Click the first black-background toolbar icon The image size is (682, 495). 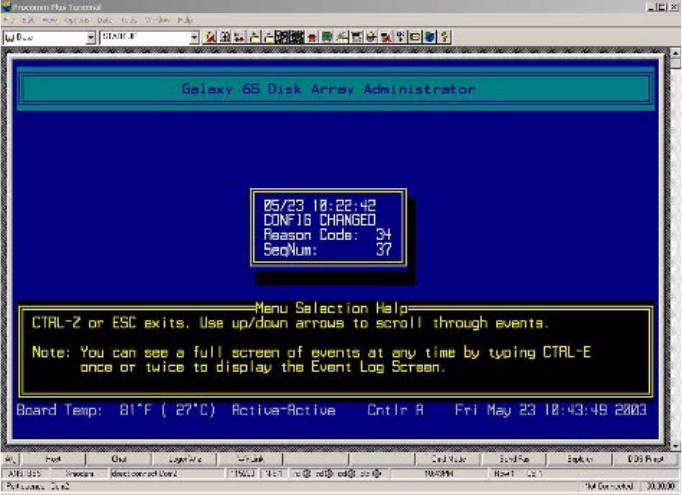(x=282, y=37)
